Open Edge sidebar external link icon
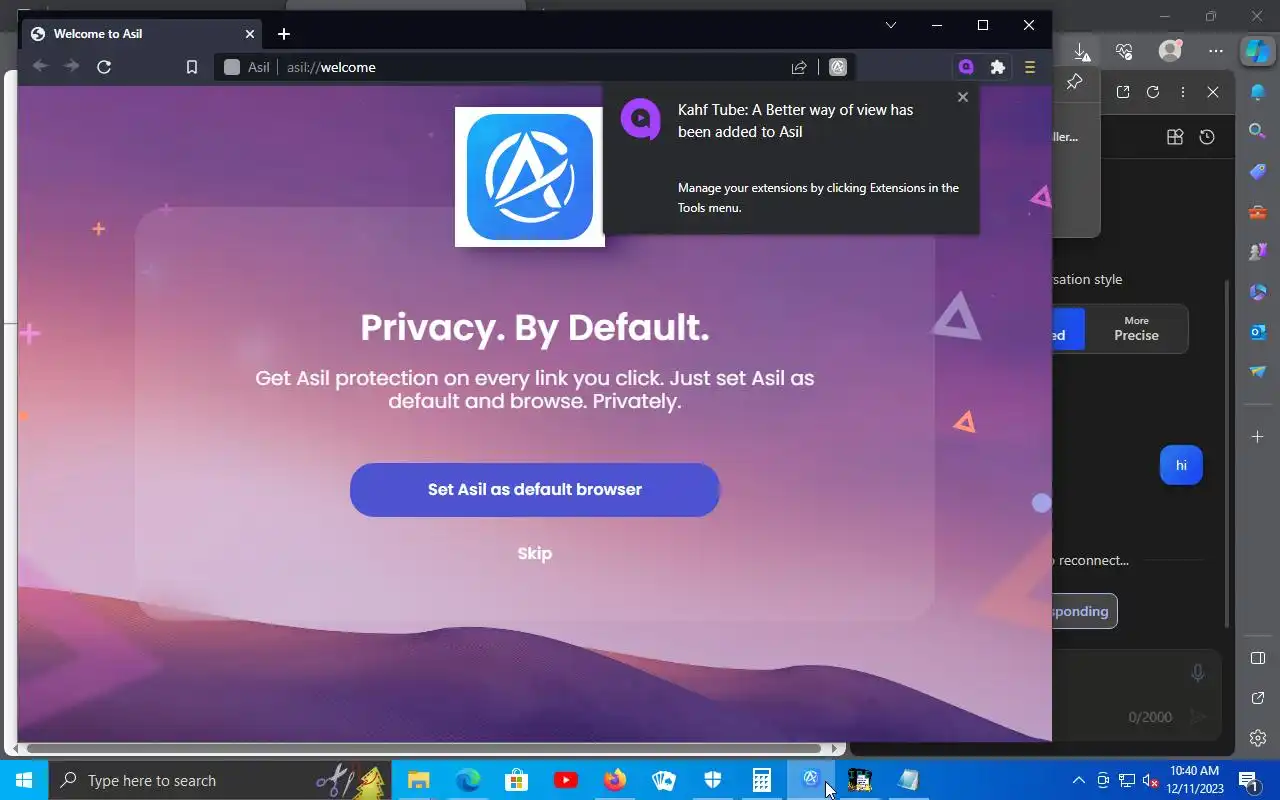This screenshot has height=800, width=1280. click(x=1258, y=698)
